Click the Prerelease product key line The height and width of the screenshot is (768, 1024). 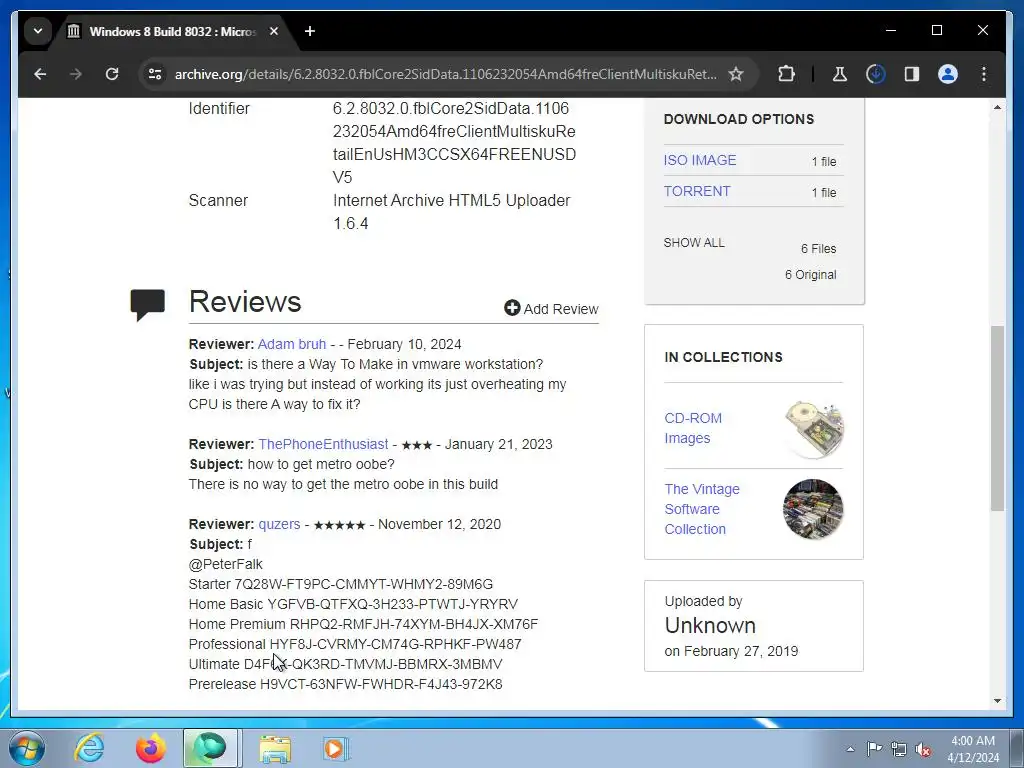click(x=345, y=684)
